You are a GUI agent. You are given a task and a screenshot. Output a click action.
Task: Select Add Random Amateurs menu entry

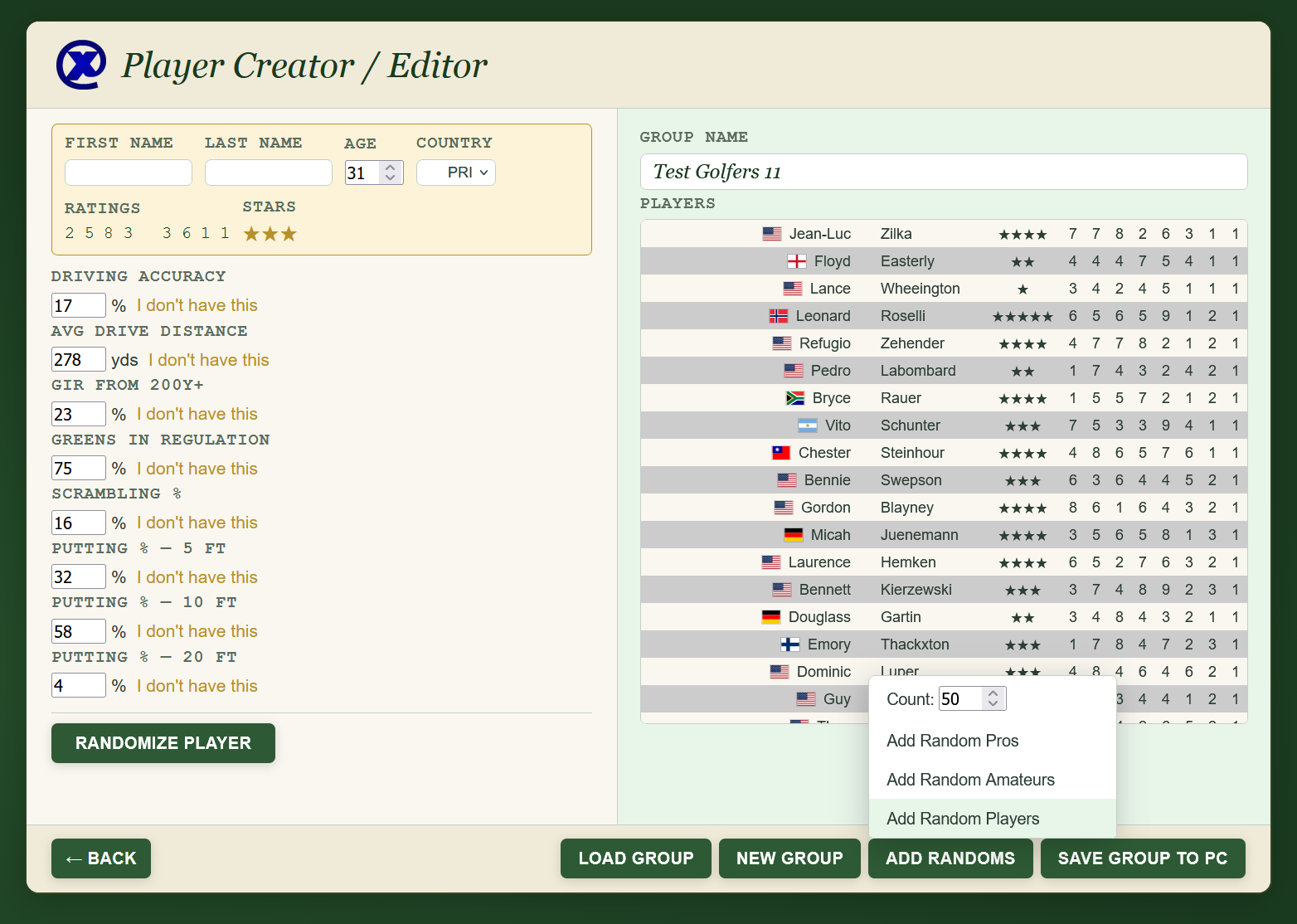click(x=993, y=780)
